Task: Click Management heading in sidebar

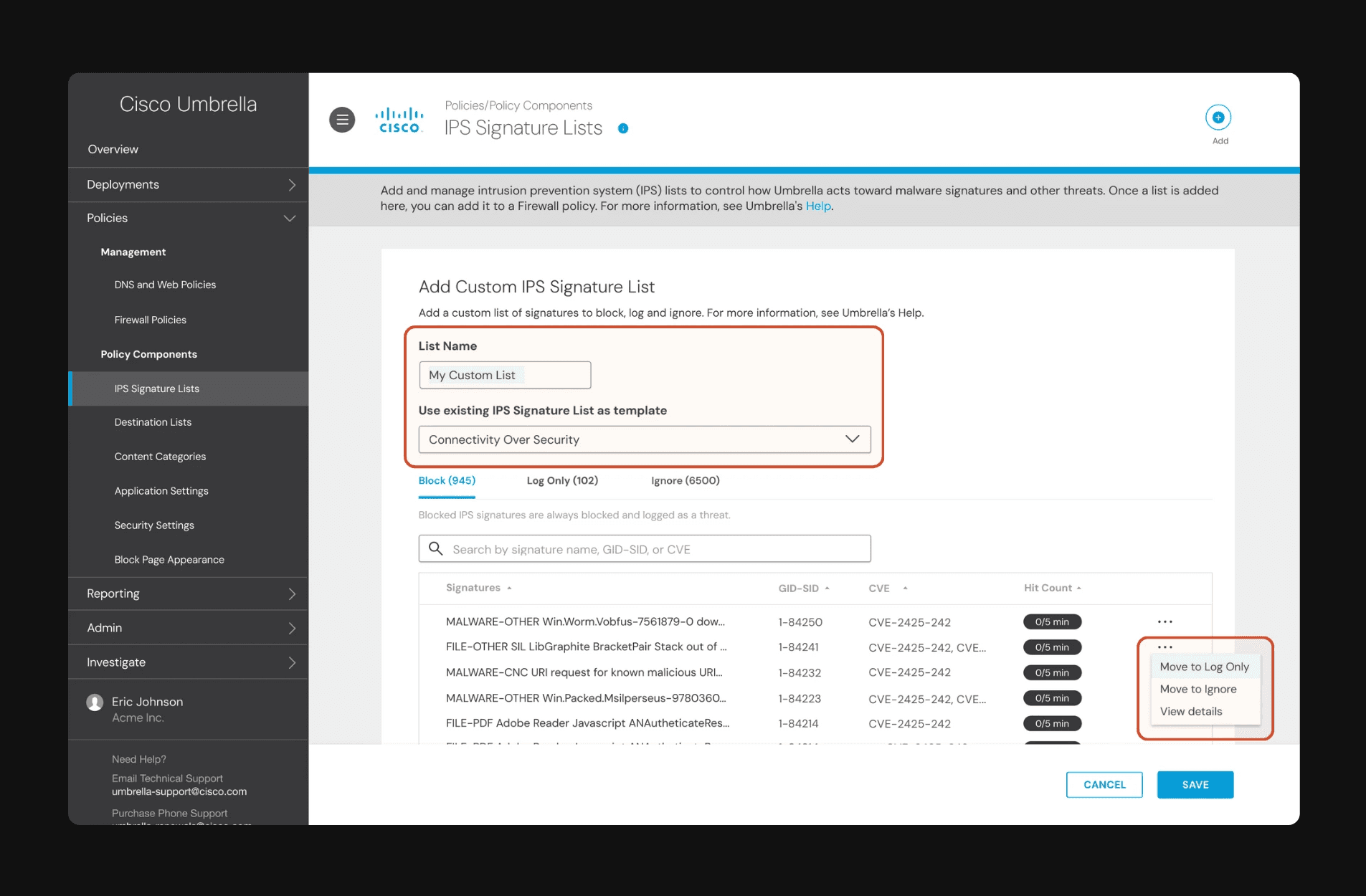Action: coord(133,252)
